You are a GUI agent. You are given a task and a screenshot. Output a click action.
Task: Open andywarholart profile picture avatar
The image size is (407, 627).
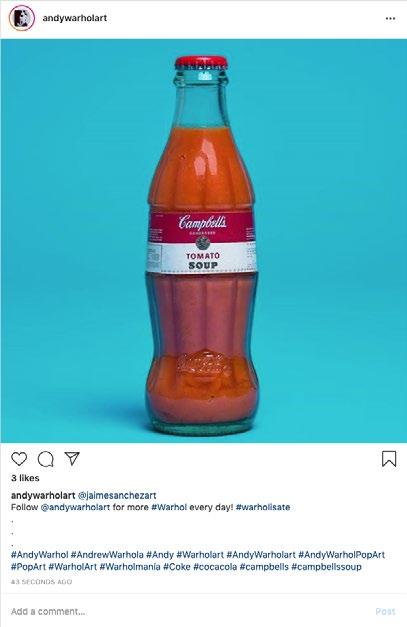(x=22, y=18)
